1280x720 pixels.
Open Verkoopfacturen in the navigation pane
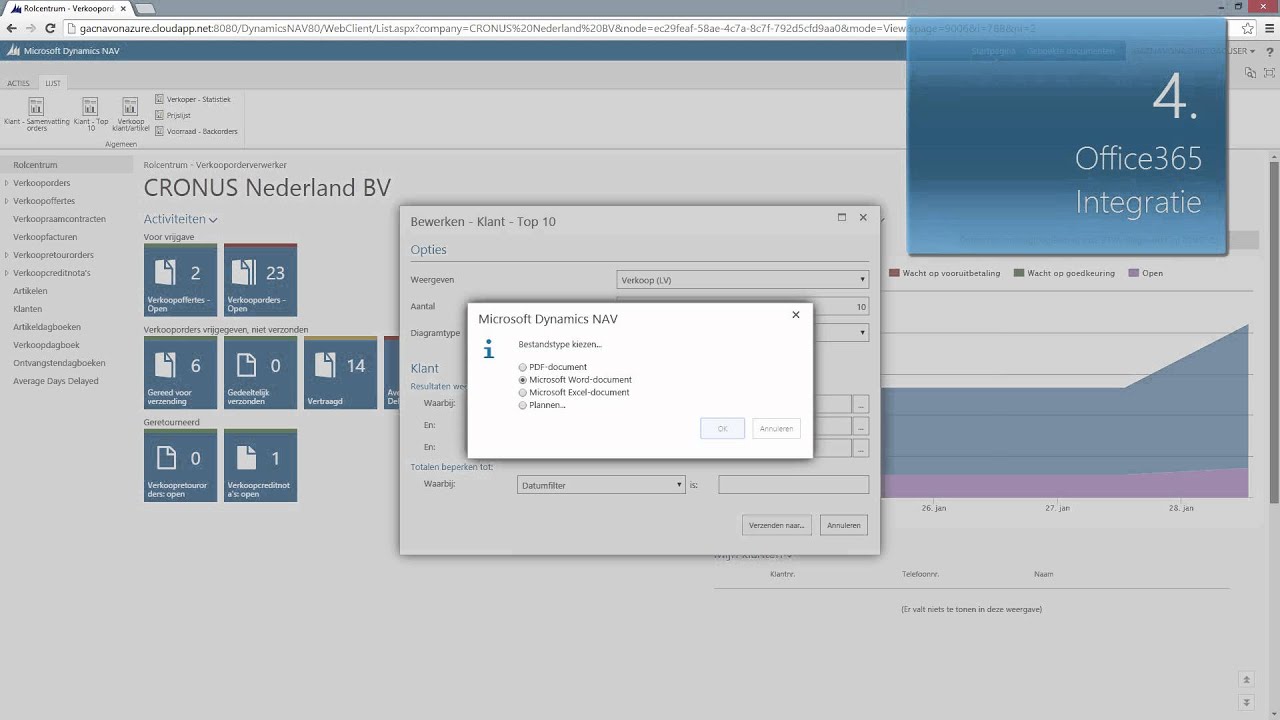(x=45, y=237)
